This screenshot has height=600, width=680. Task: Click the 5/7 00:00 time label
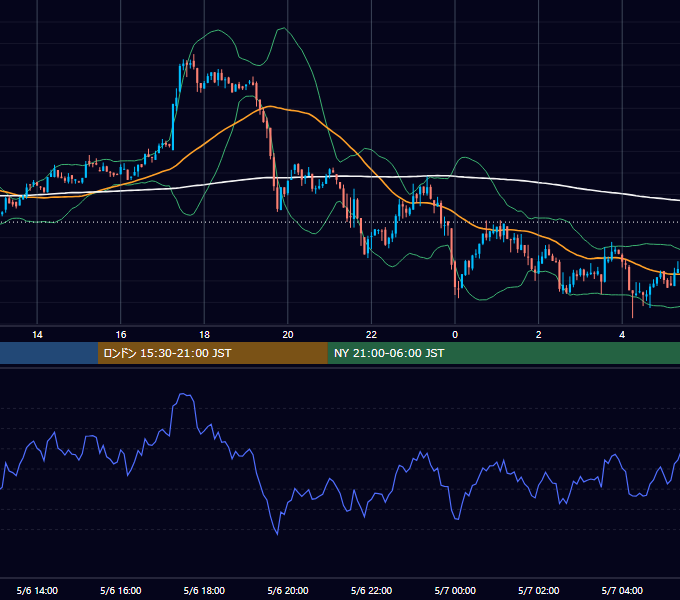[x=455, y=590]
